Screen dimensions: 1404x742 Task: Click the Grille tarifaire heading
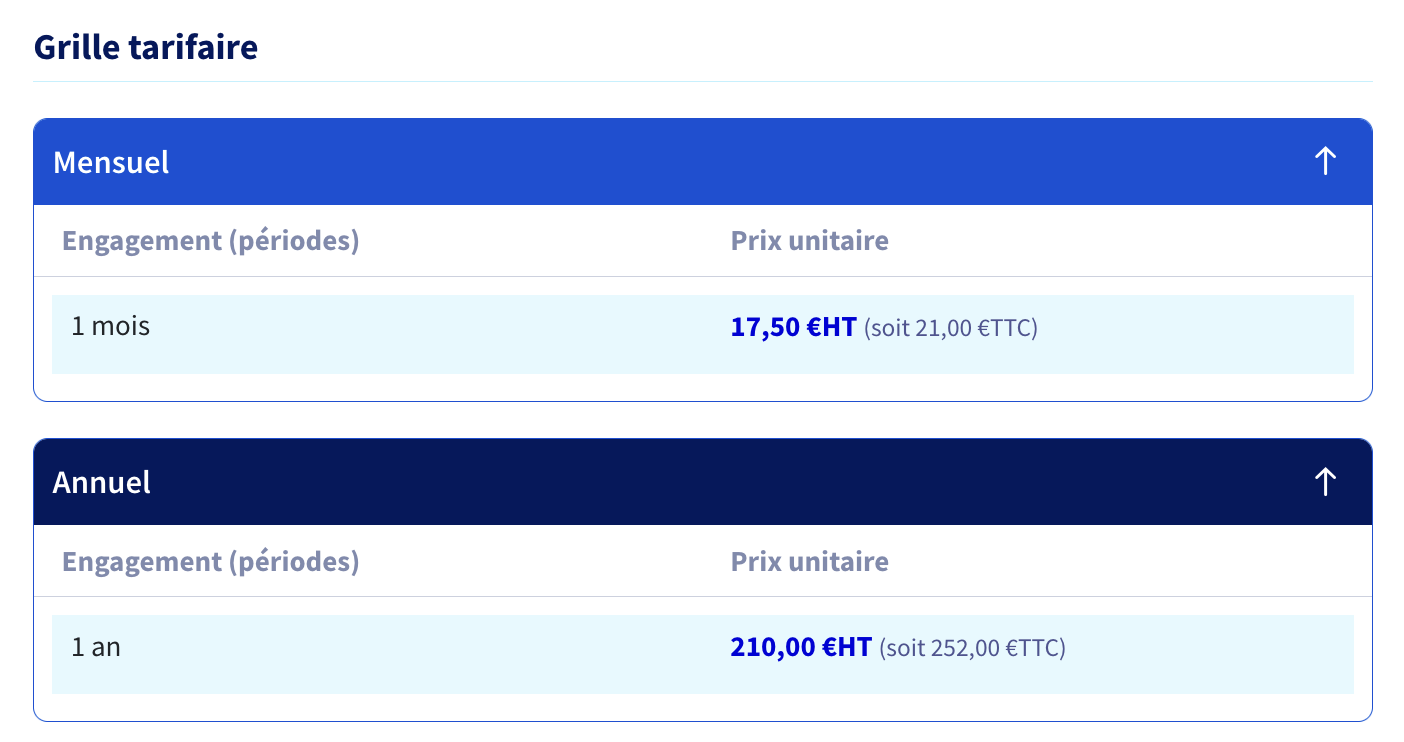point(146,47)
